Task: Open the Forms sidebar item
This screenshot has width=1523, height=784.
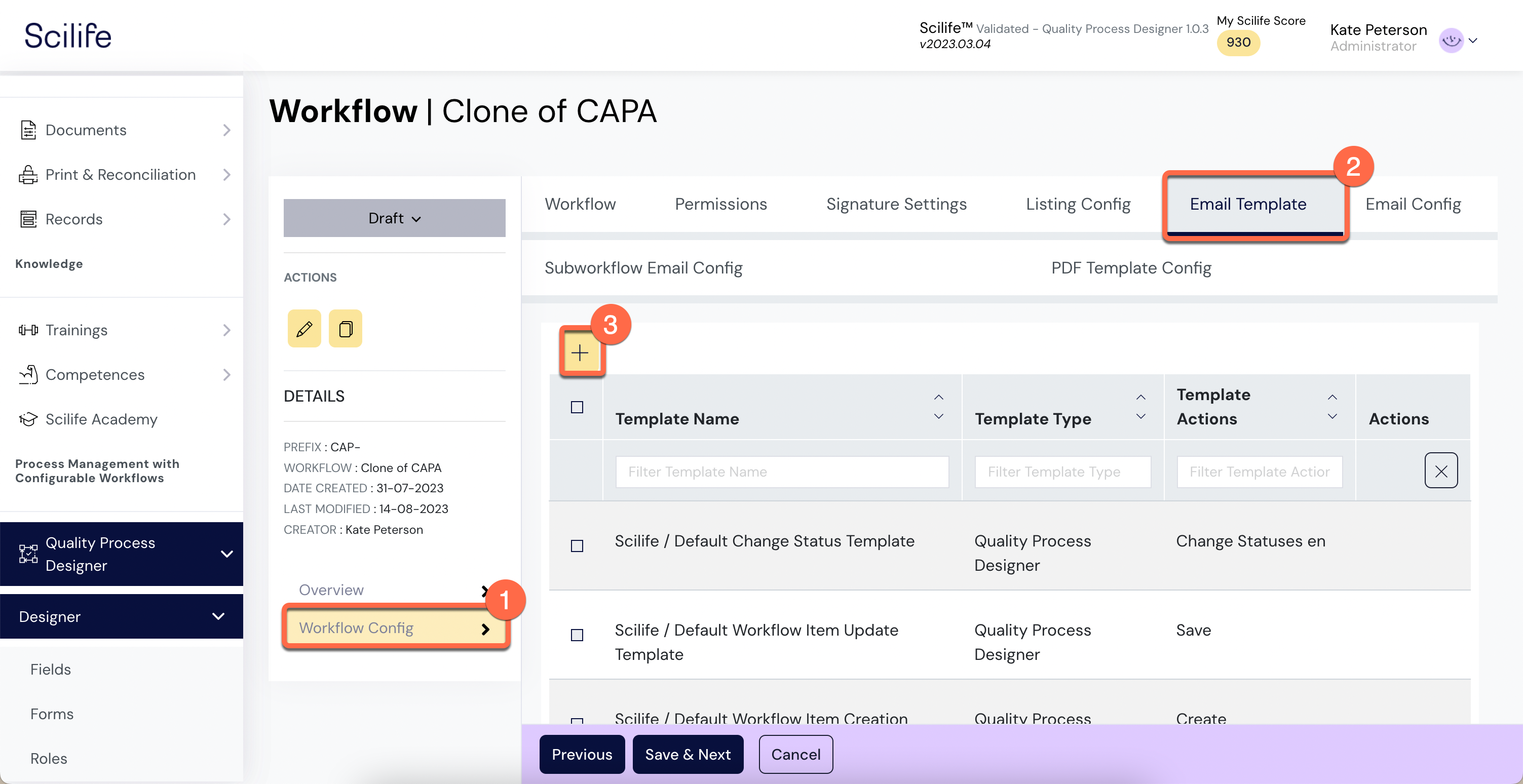Action: tap(52, 714)
